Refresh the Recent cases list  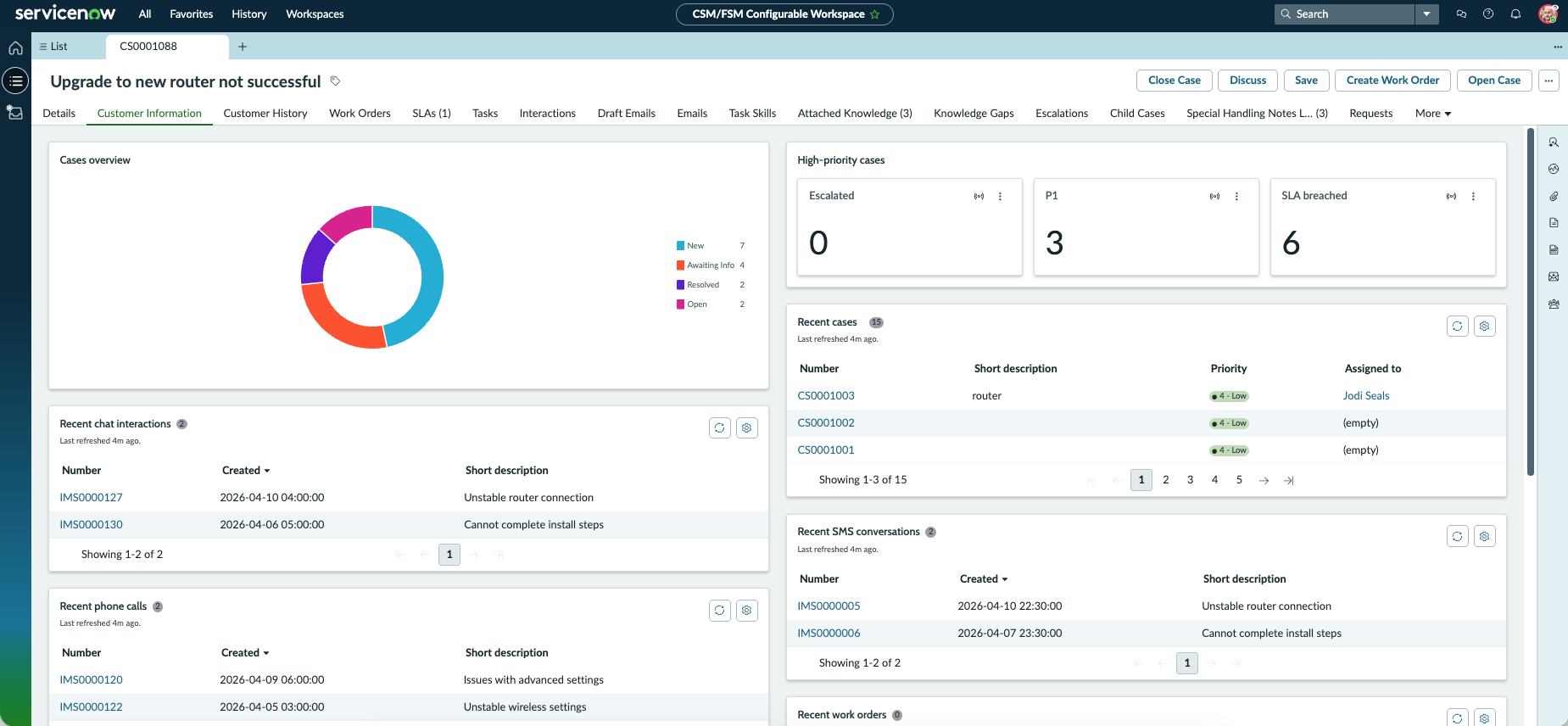pyautogui.click(x=1458, y=327)
